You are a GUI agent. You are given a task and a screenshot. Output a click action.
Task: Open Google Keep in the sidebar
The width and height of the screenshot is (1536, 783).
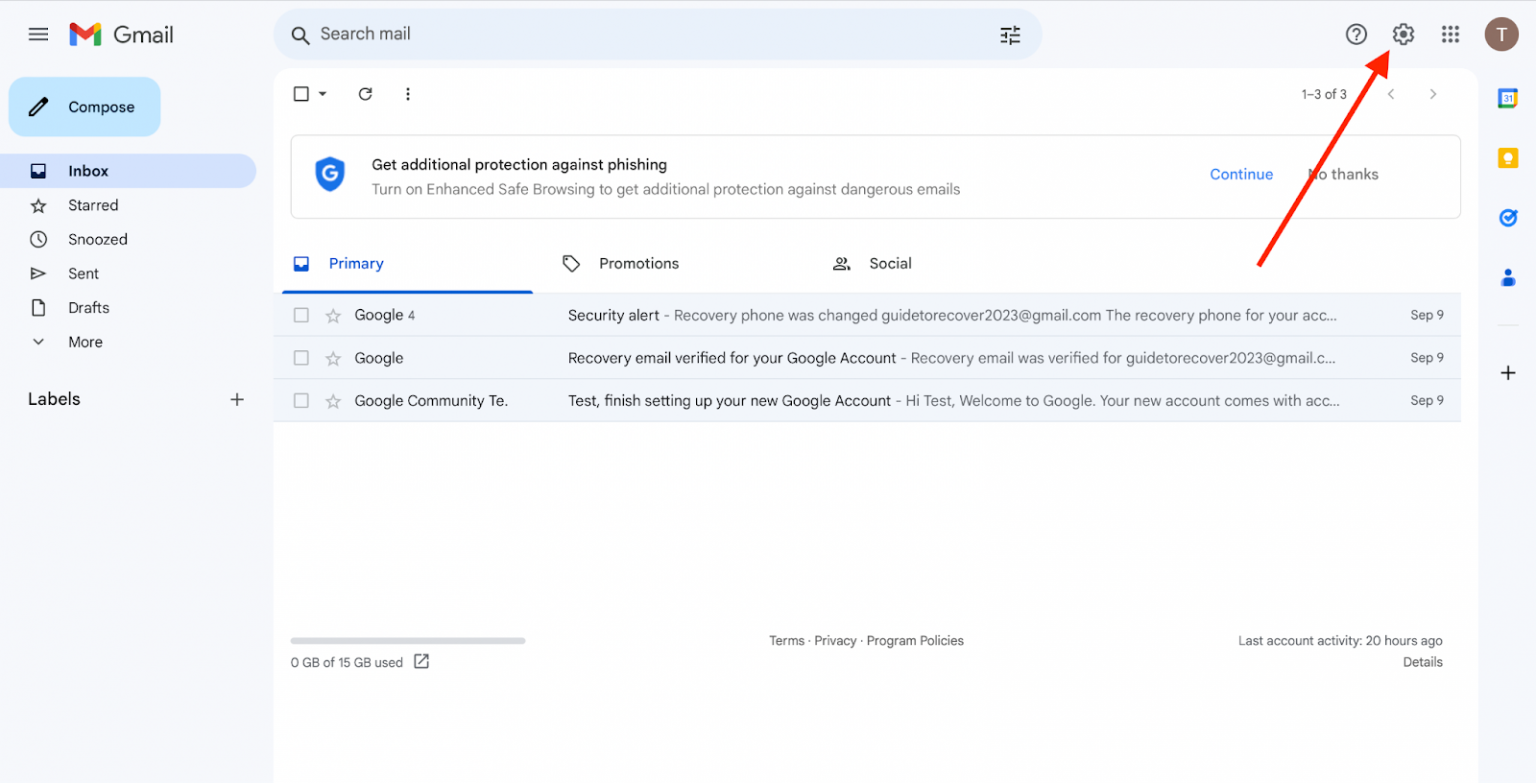tap(1508, 158)
